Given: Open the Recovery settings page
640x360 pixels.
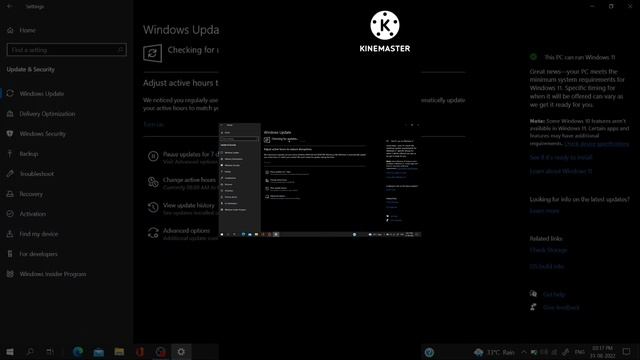Looking at the screenshot, I should [x=31, y=194].
